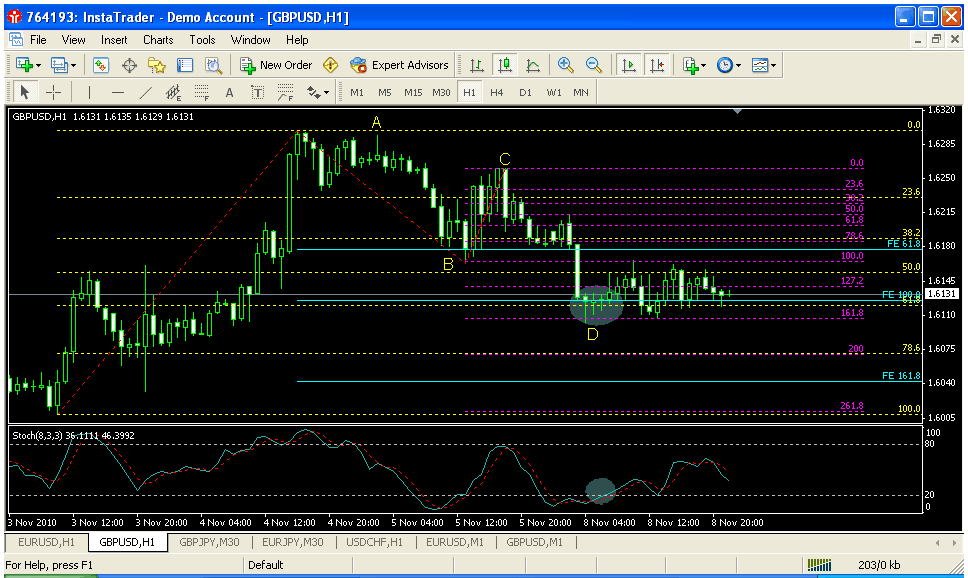
Task: Switch to the GBPJPY,M30 chart tab
Action: click(x=208, y=541)
